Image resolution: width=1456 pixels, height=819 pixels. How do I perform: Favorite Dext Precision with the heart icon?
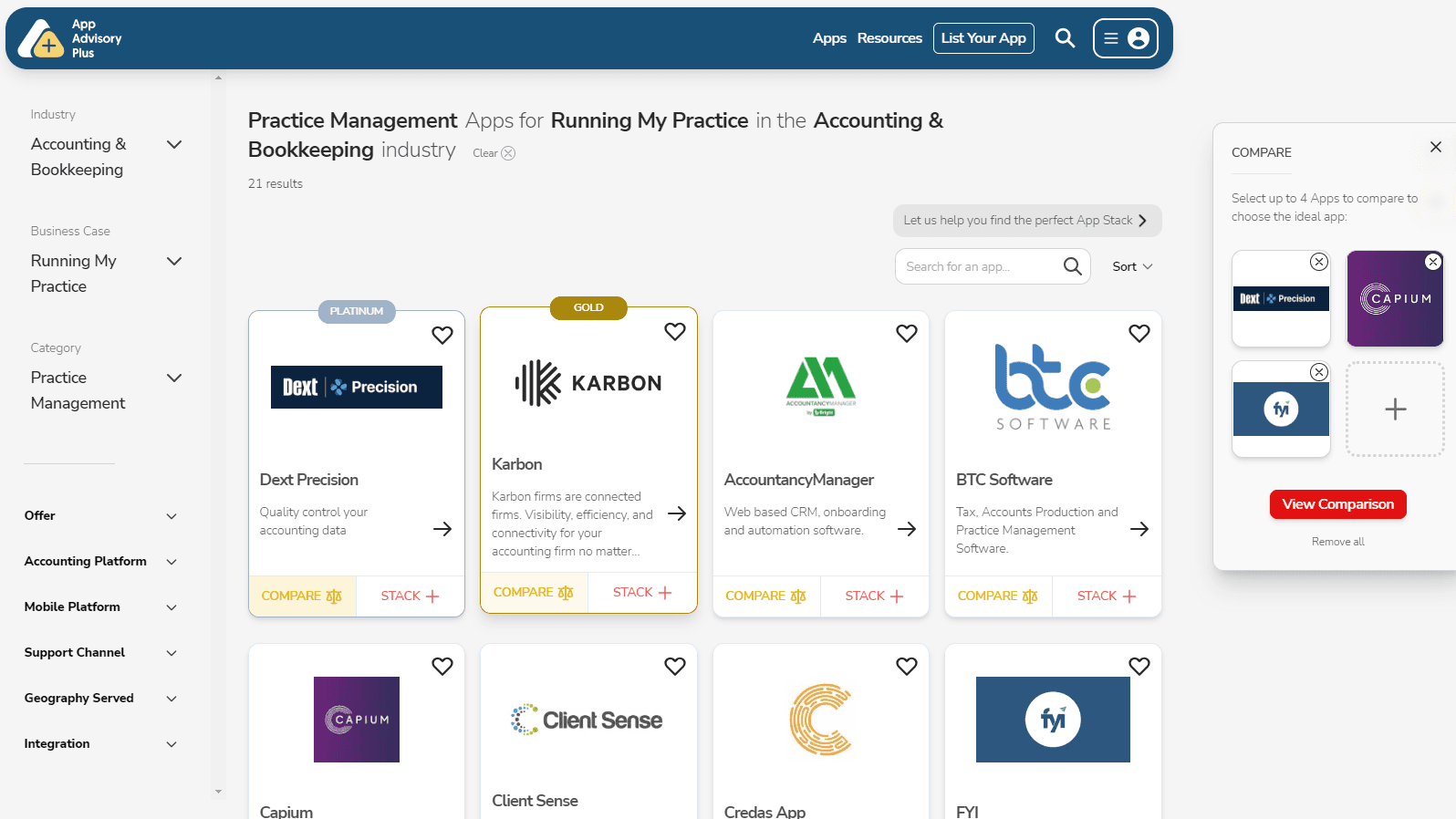[x=442, y=336]
